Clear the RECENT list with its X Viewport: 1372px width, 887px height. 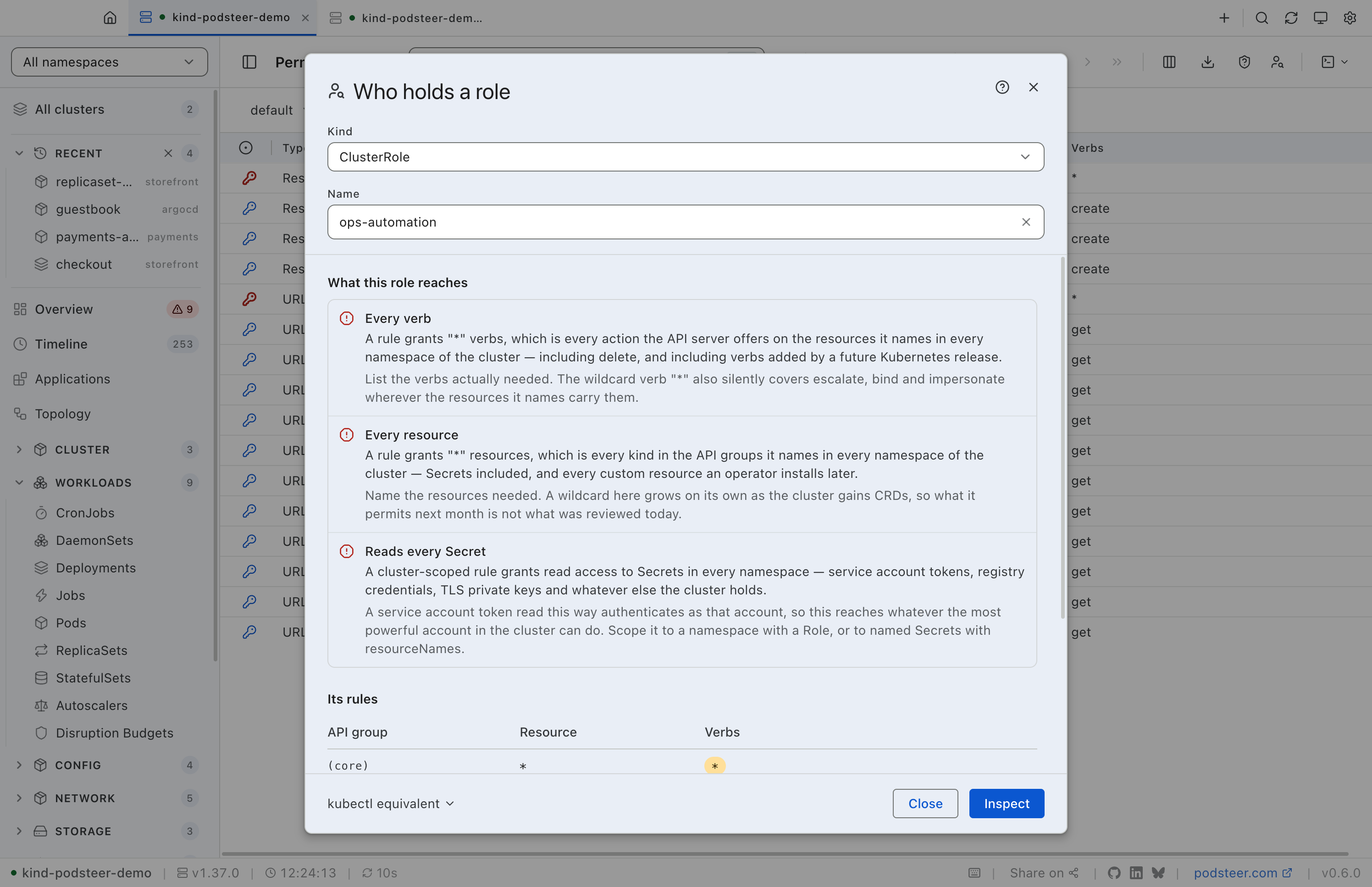click(168, 153)
